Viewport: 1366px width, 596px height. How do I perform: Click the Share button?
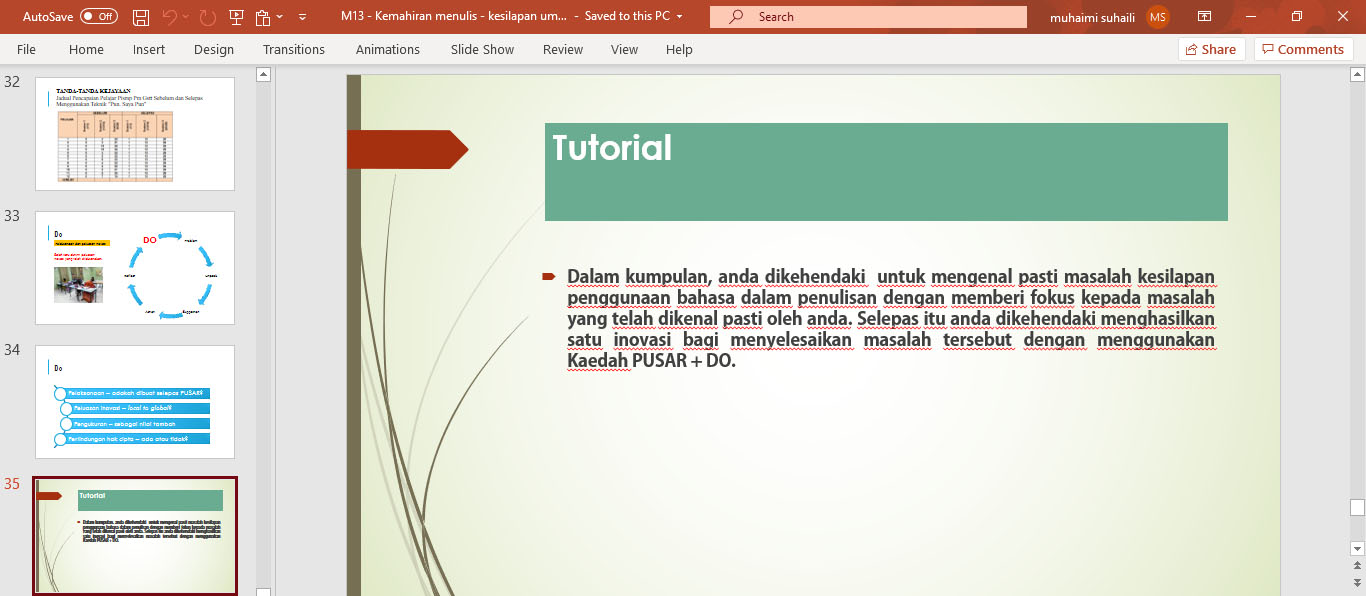tap(1210, 49)
